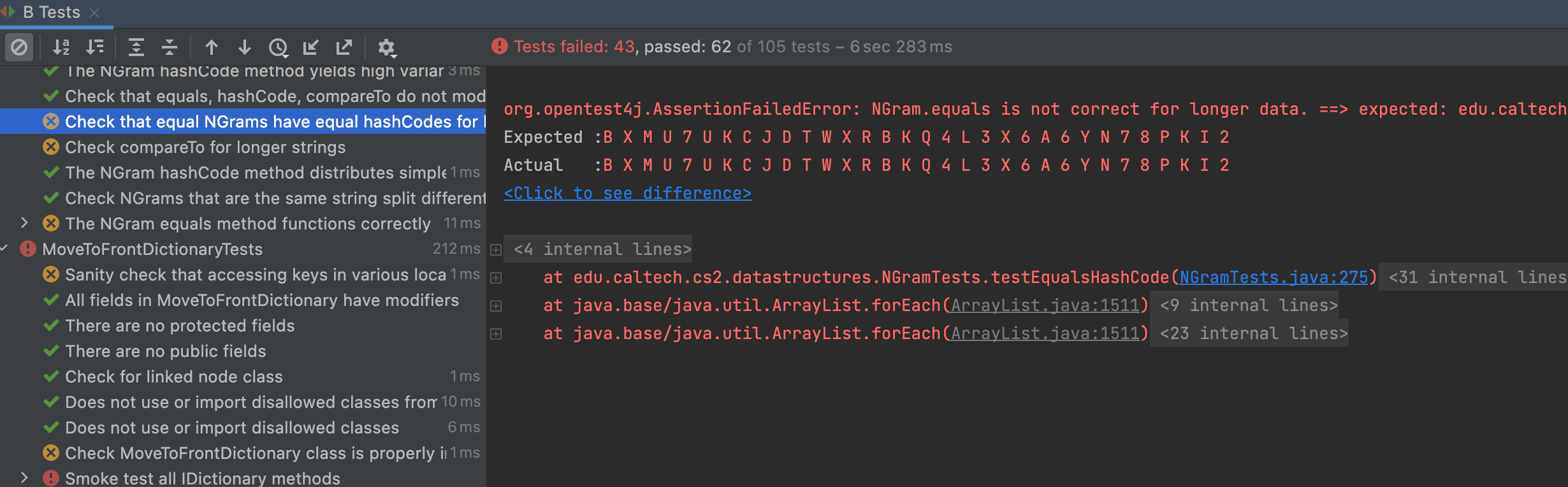
Task: Click the sort by duration icon
Action: pos(95,47)
